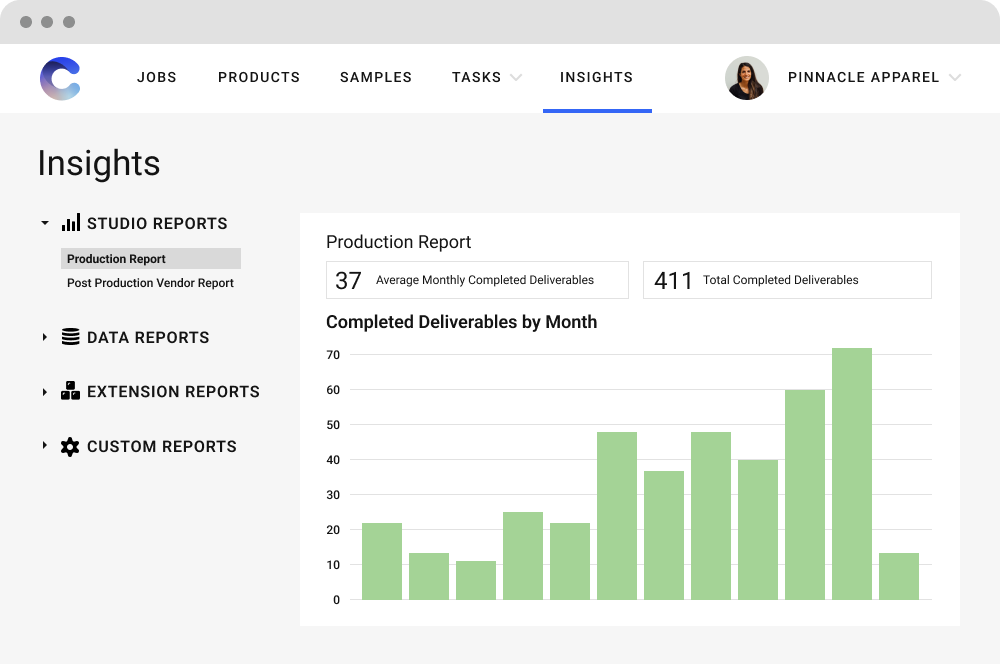This screenshot has width=1000, height=664.
Task: Click the Studio Reports bar chart icon
Action: click(71, 223)
